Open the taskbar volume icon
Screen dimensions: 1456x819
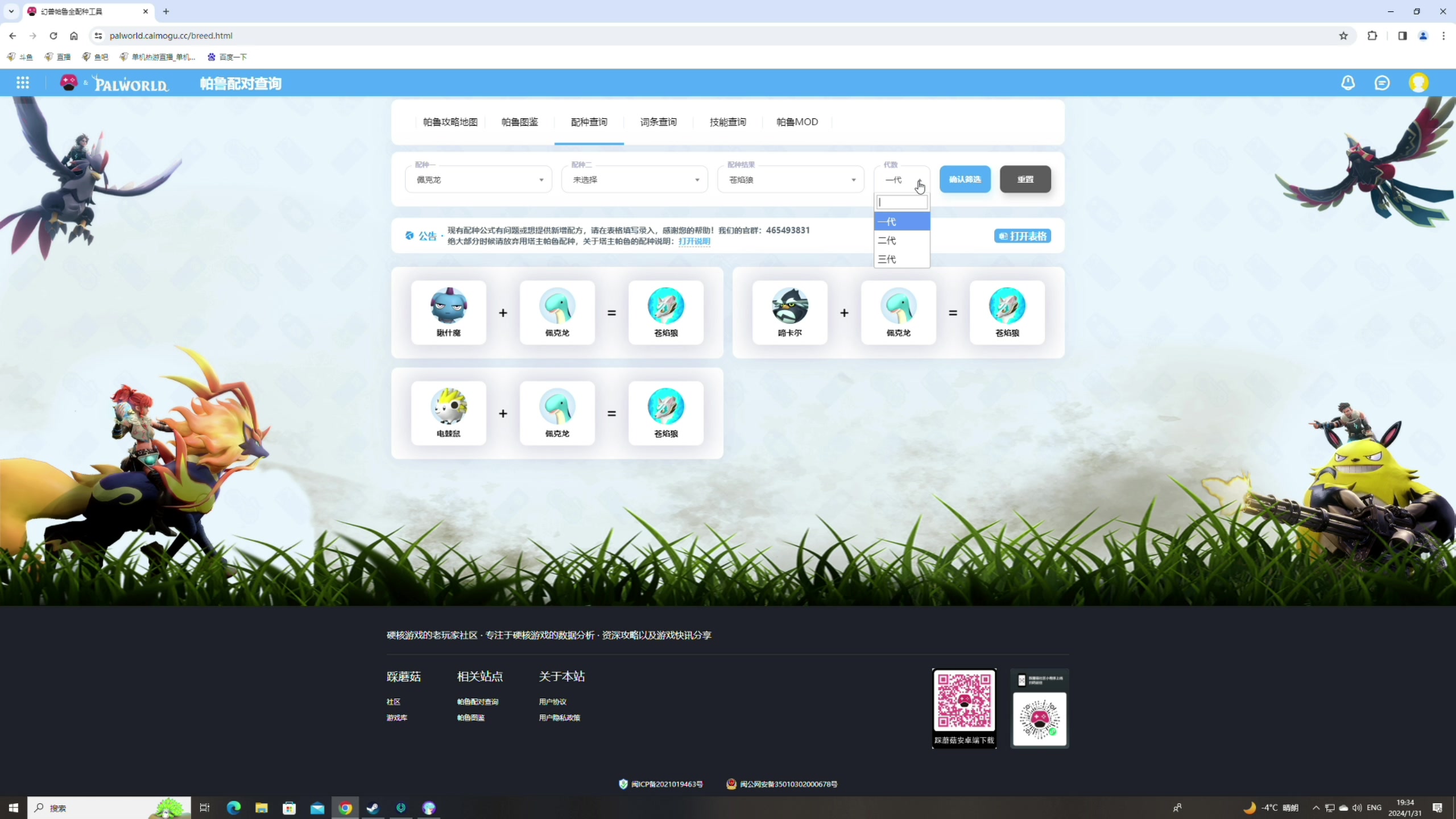pos(1357,808)
